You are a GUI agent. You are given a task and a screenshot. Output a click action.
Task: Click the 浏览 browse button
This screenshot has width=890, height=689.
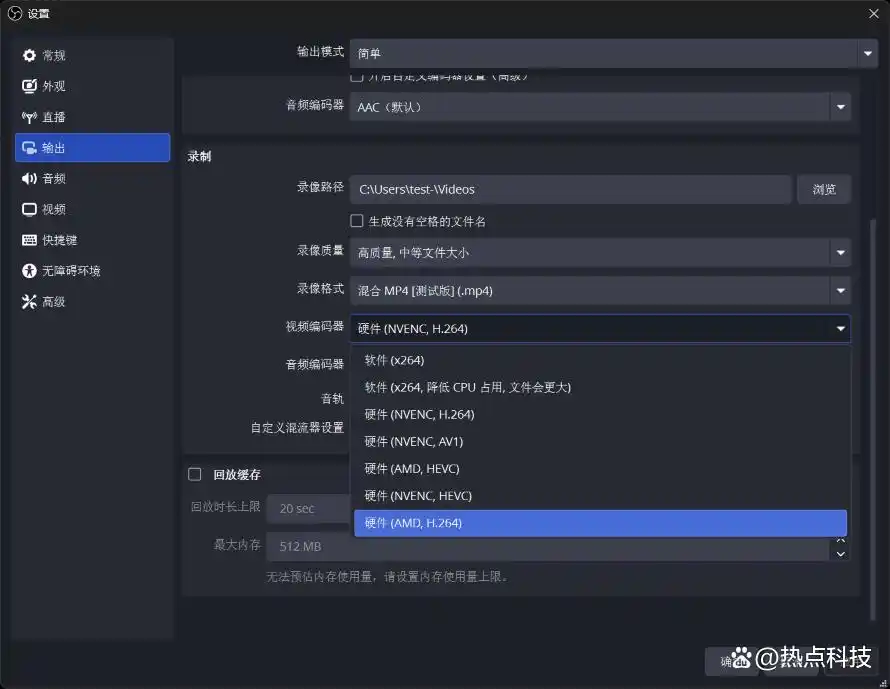coord(824,189)
